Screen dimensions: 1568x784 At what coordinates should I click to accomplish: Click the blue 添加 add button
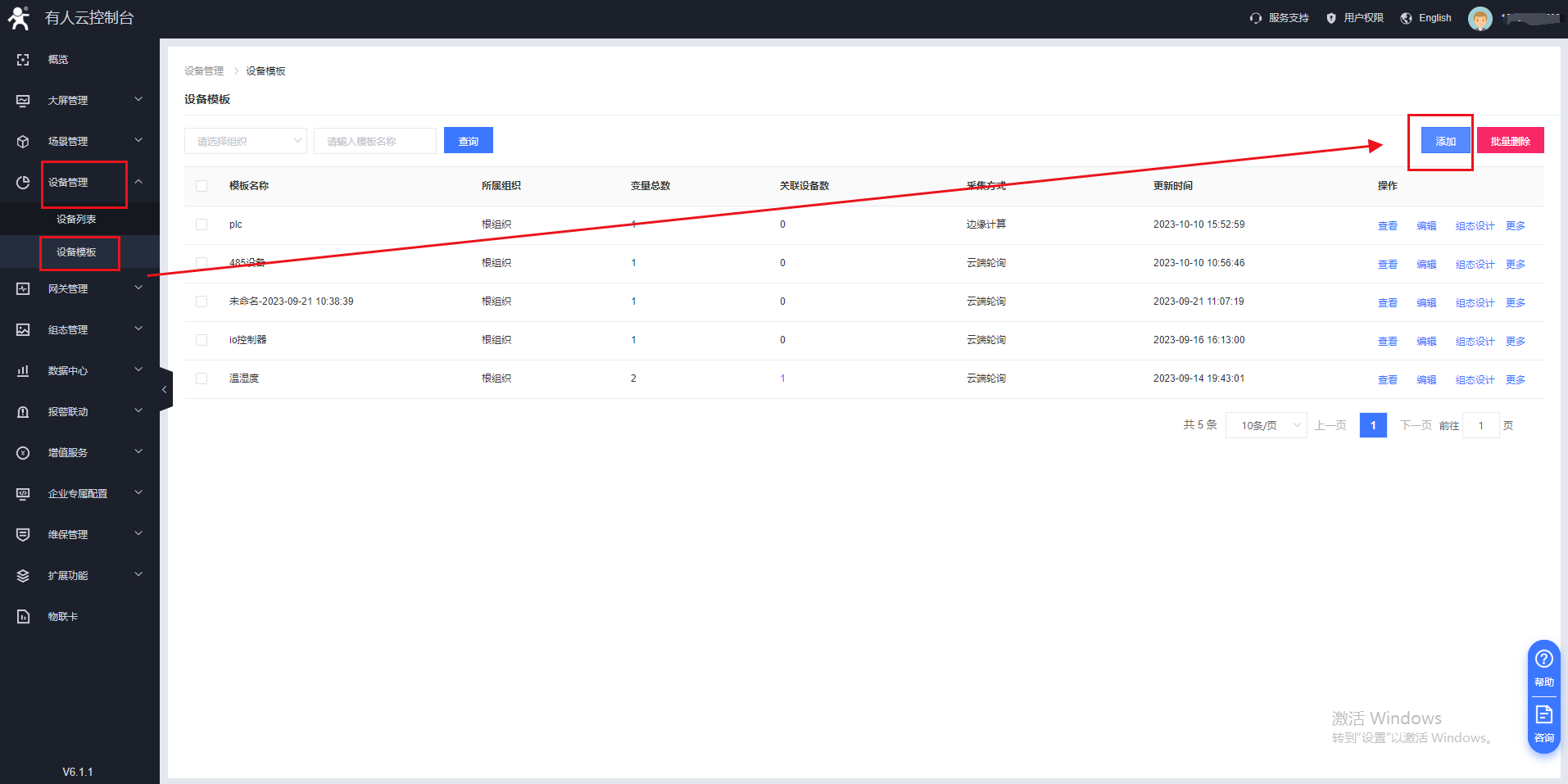coord(1445,141)
